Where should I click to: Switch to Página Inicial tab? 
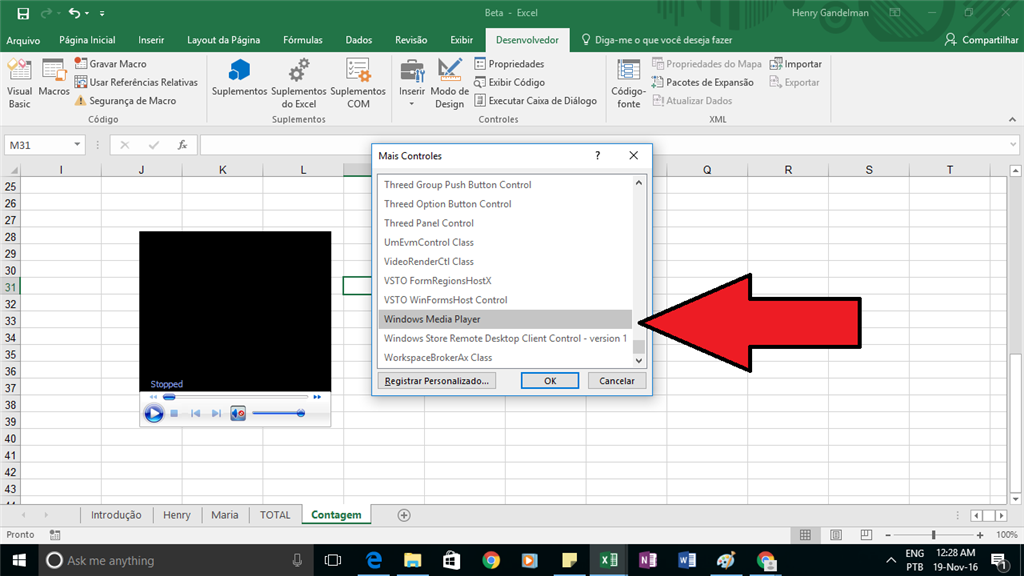87,40
